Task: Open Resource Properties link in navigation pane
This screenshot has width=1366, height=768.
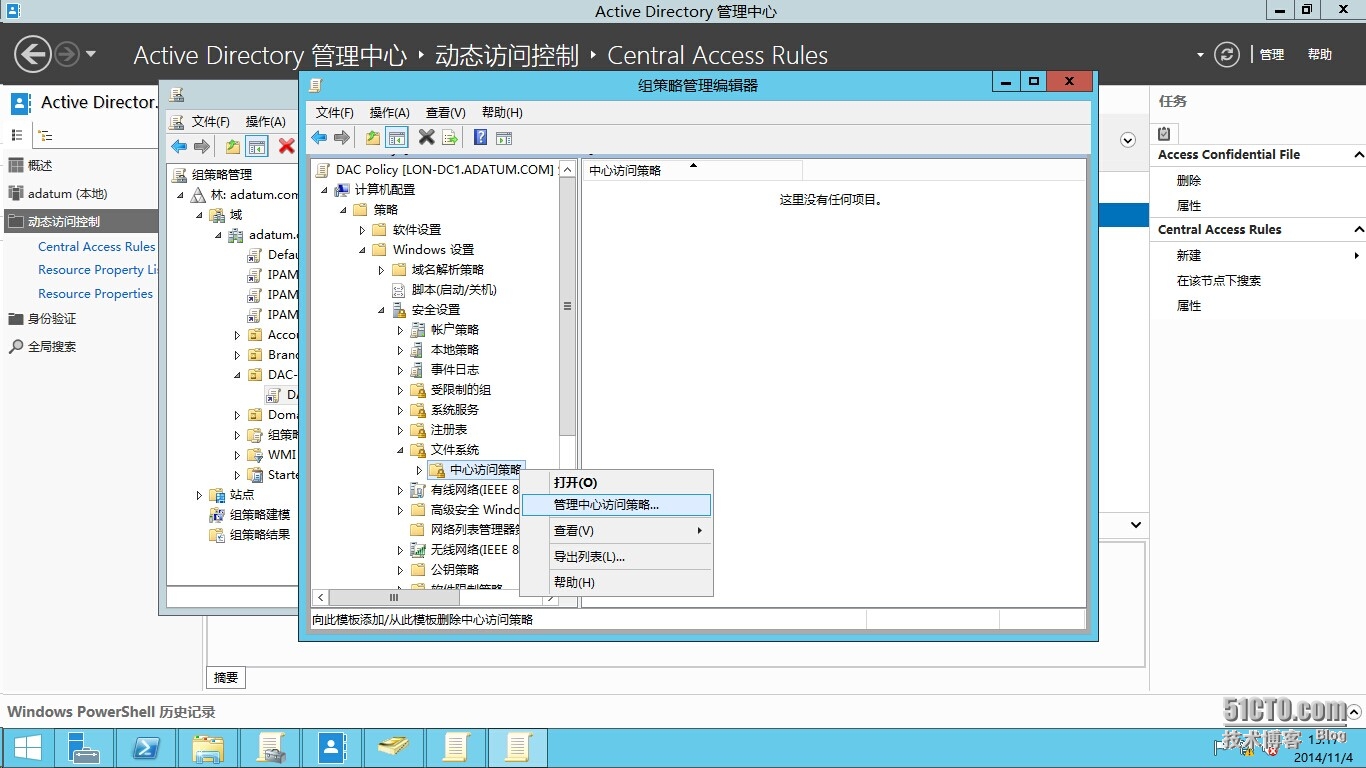Action: click(x=95, y=294)
